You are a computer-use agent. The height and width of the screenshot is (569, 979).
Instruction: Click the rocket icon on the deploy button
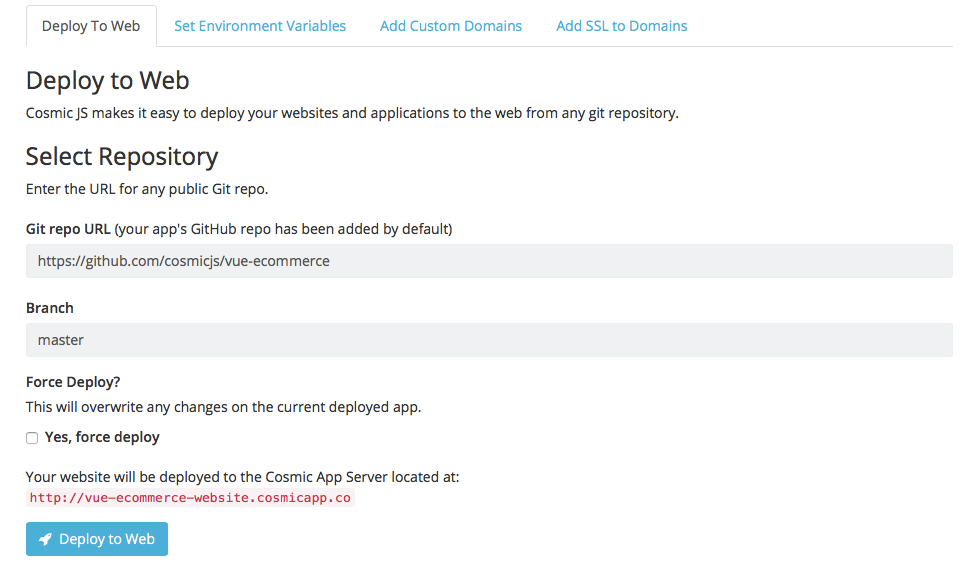point(45,539)
